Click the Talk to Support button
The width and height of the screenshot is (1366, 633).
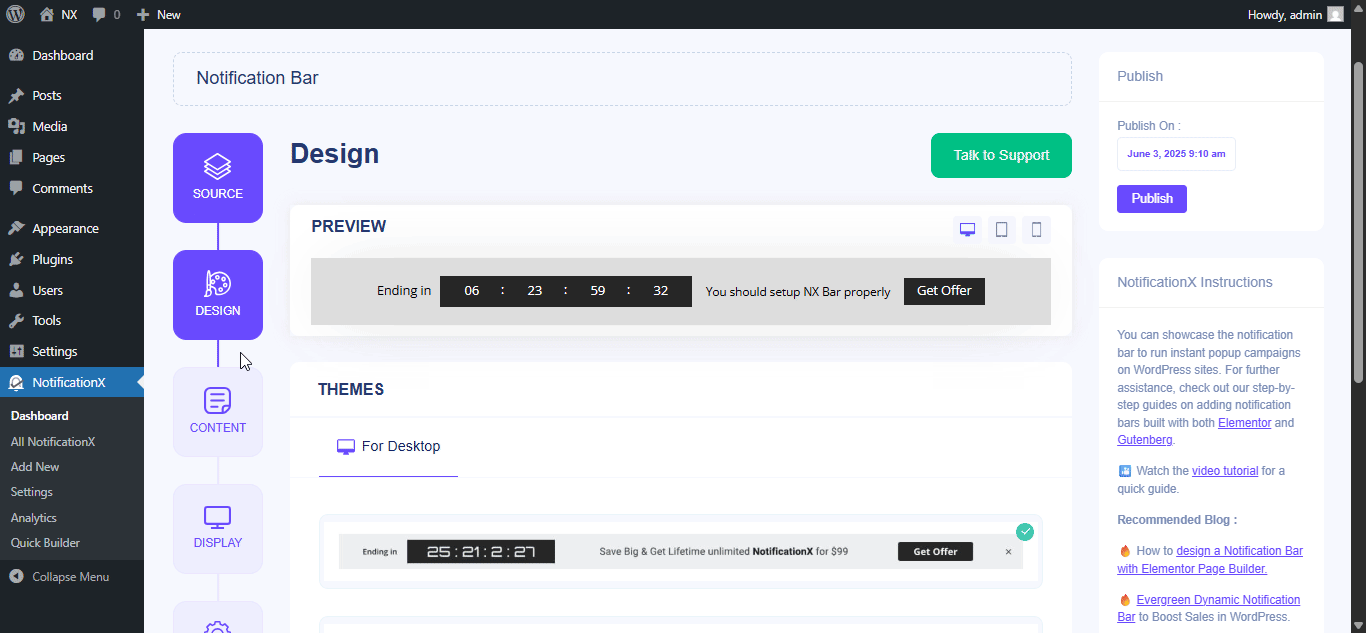pos(1001,155)
